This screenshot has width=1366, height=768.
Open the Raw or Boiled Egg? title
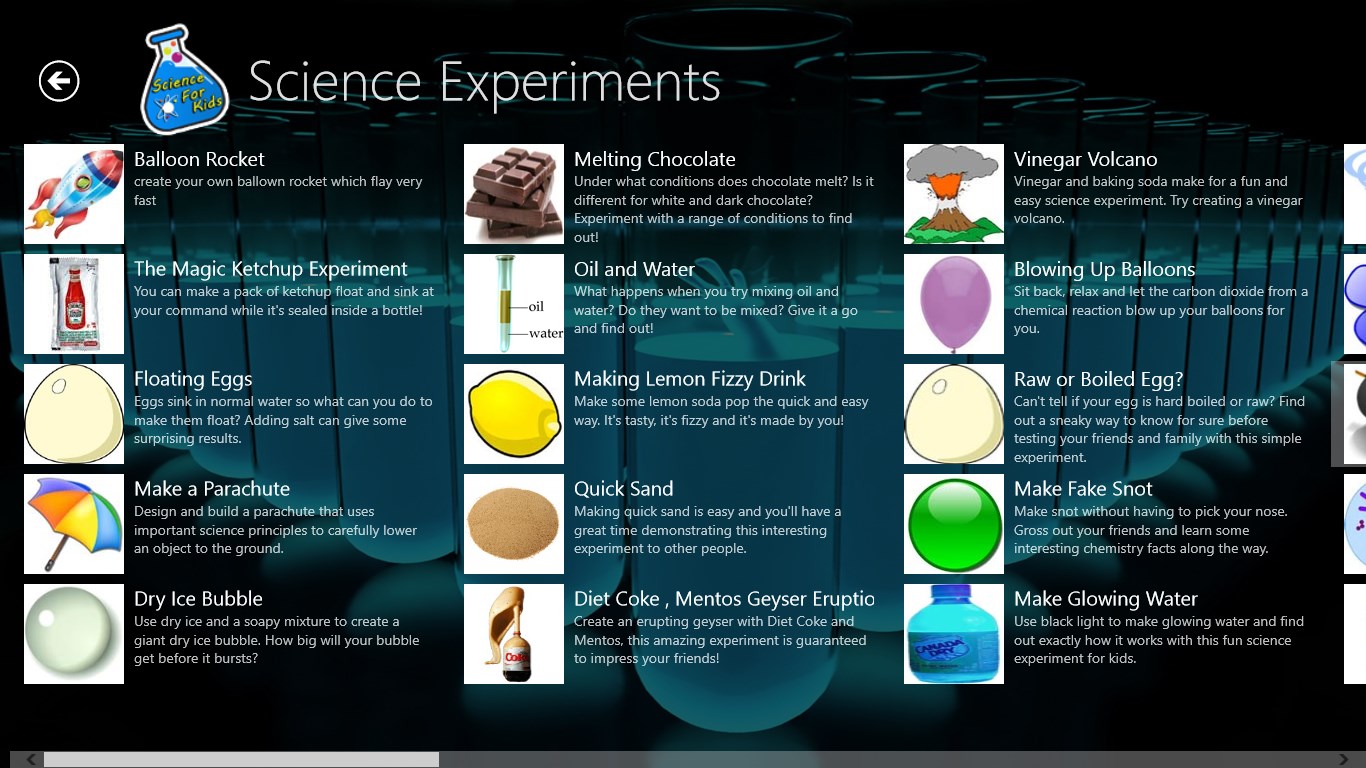click(1098, 379)
